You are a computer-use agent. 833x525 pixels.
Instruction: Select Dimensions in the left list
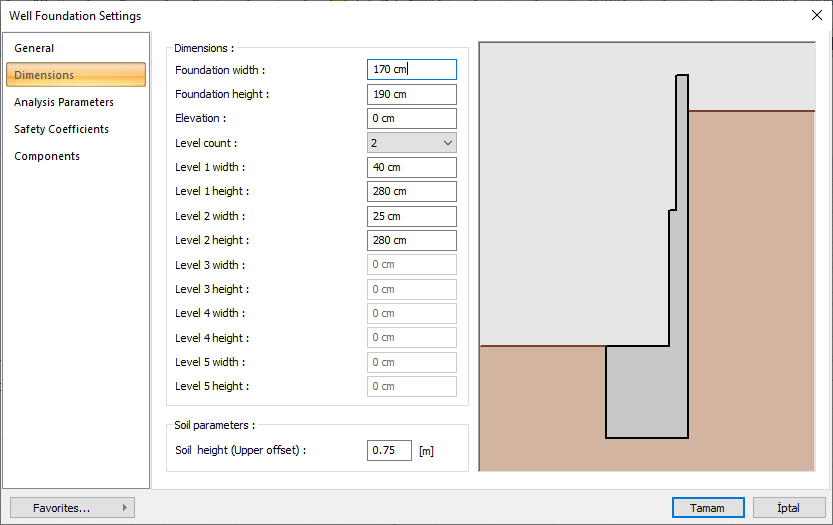(x=75, y=75)
